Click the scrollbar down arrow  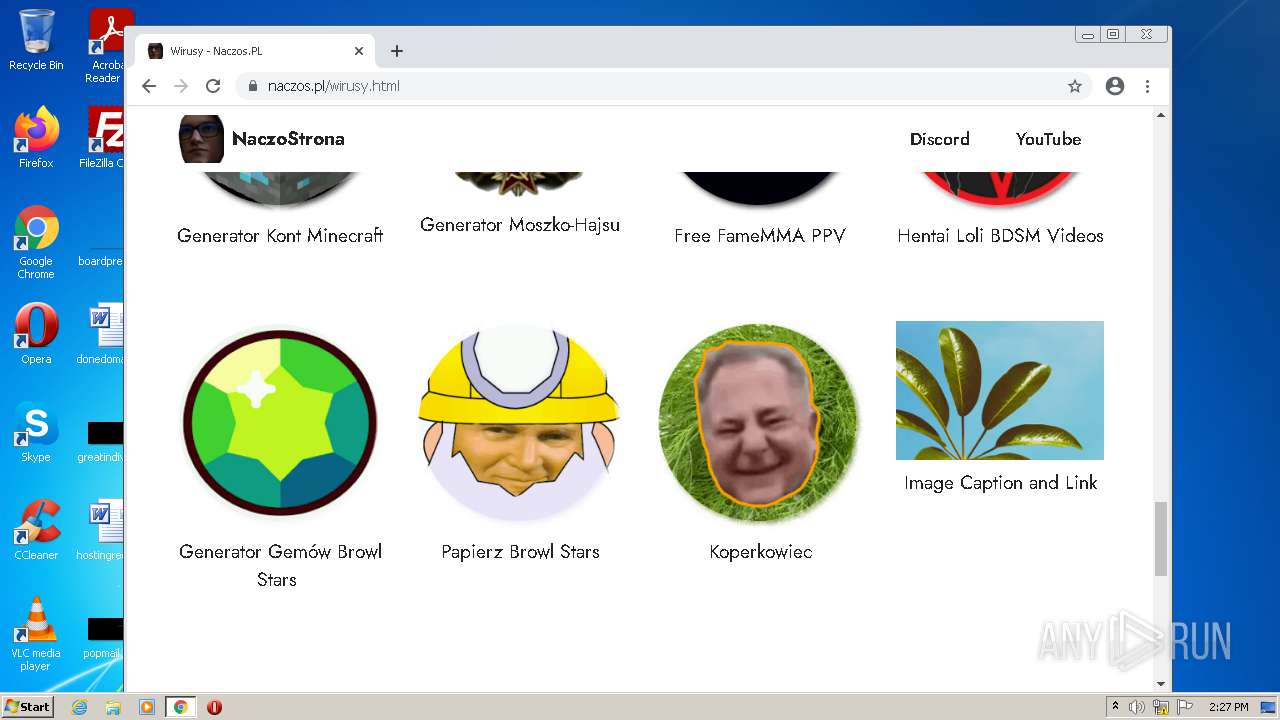tap(1161, 684)
